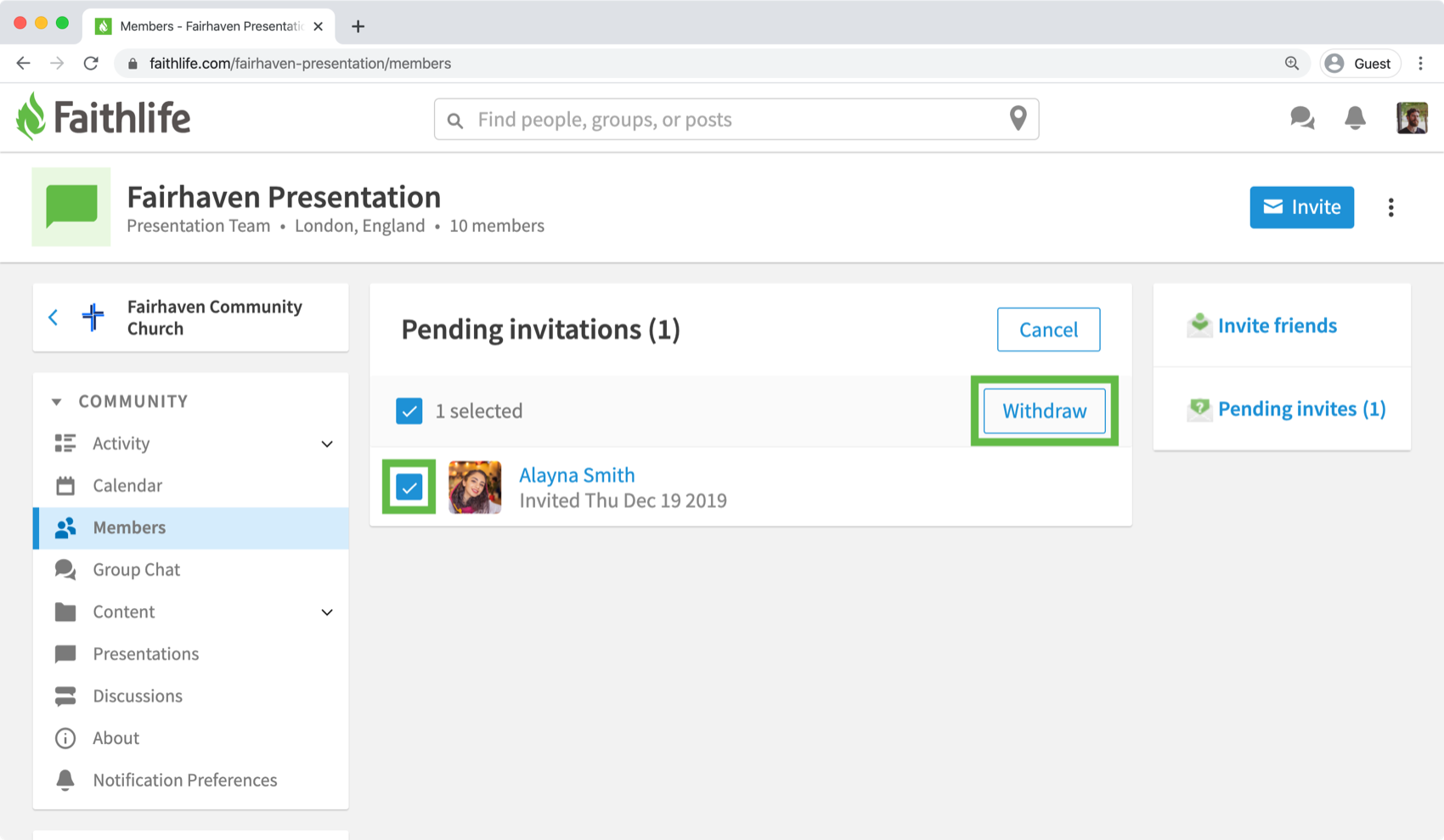
Task: Open Notification Preferences in the sidebar
Action: [185, 781]
